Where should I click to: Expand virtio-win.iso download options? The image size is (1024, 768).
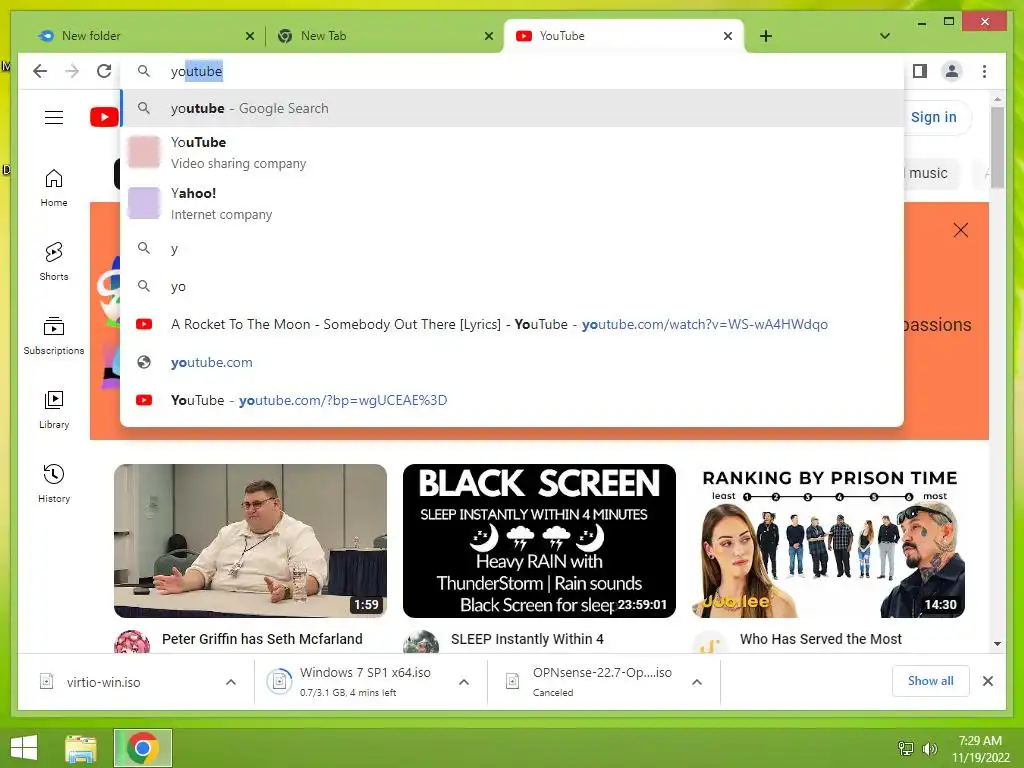pyautogui.click(x=231, y=682)
